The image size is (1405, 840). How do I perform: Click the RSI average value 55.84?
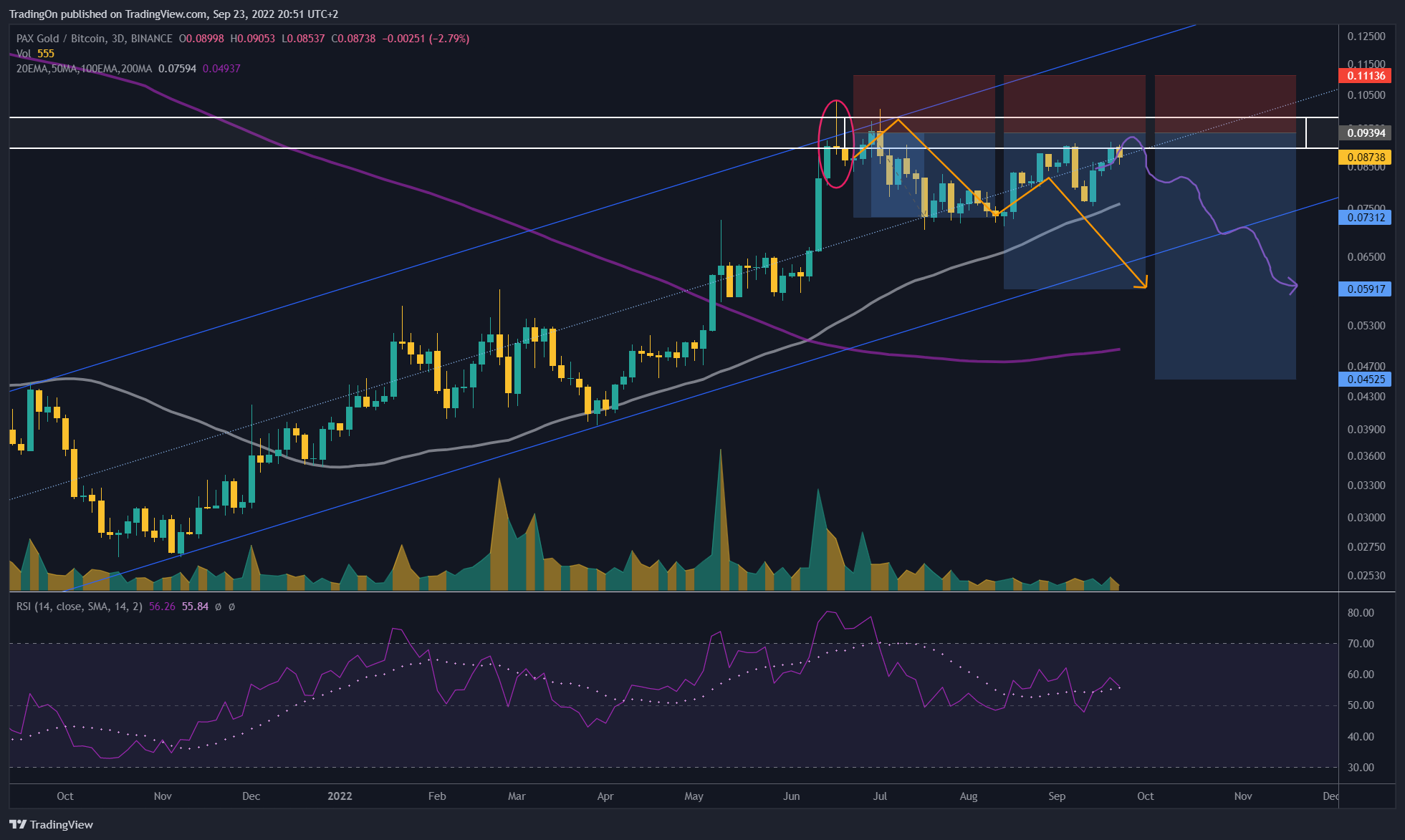click(195, 607)
